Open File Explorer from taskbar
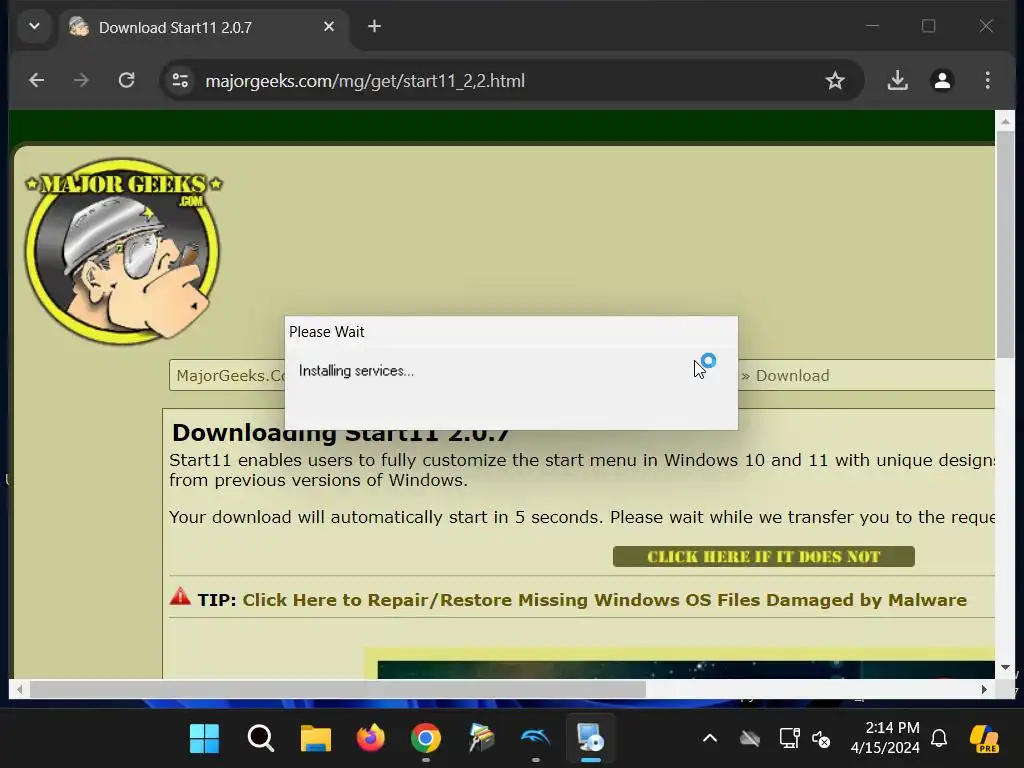Image resolution: width=1024 pixels, height=768 pixels. point(315,739)
